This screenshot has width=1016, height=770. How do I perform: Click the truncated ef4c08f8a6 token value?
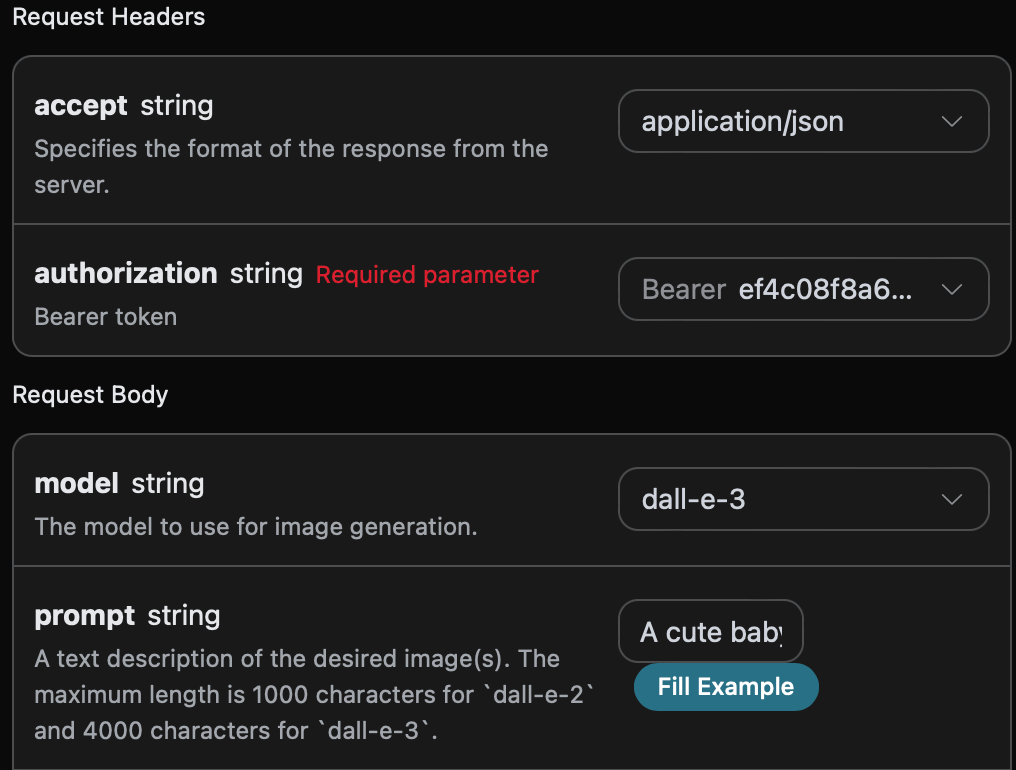pyautogui.click(x=825, y=290)
